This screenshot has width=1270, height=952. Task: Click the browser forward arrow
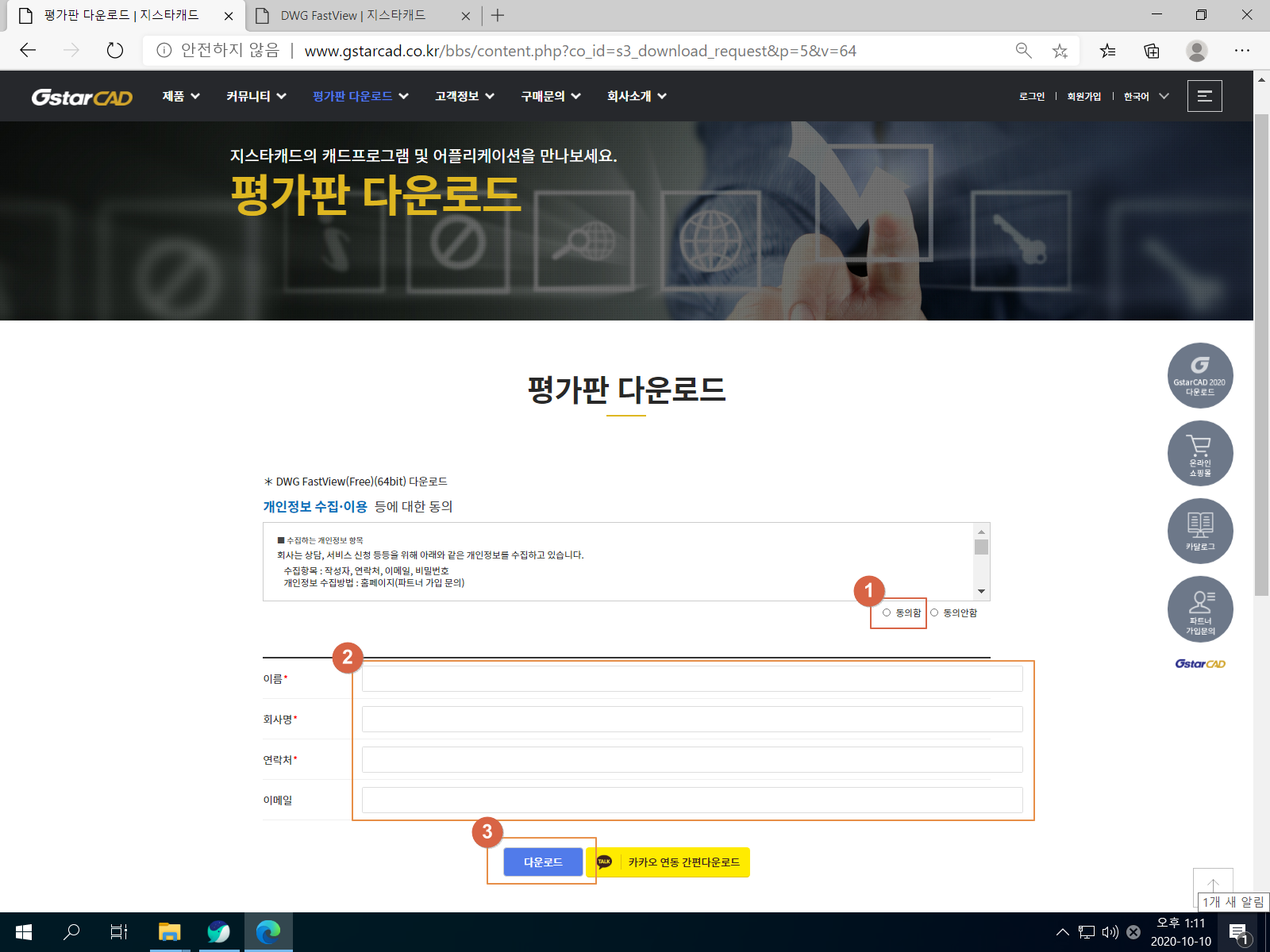point(71,51)
